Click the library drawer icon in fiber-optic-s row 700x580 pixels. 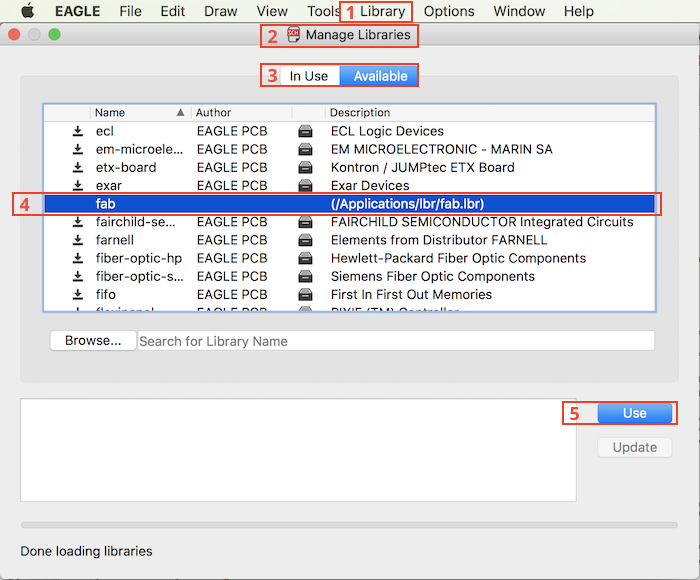(x=305, y=276)
